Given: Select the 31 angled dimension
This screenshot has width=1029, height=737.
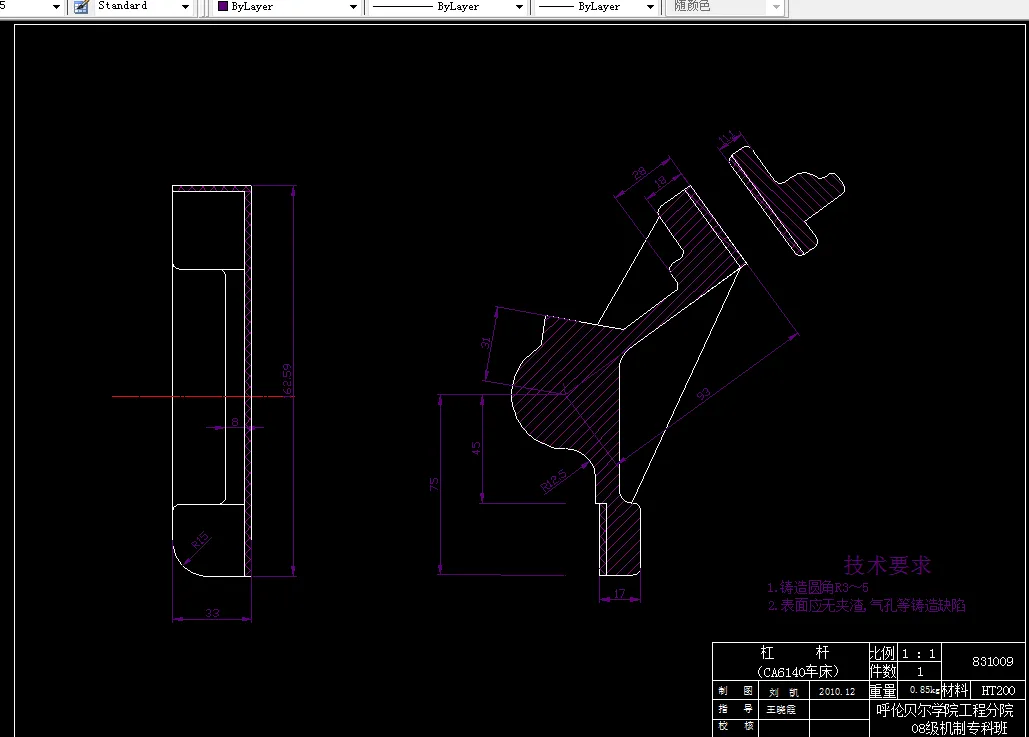Looking at the screenshot, I should coord(486,342).
